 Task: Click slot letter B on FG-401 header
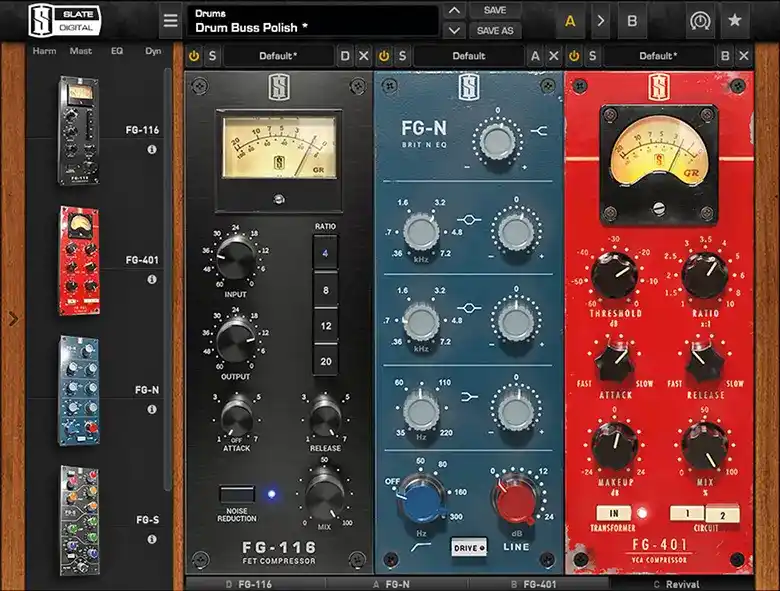coord(725,56)
